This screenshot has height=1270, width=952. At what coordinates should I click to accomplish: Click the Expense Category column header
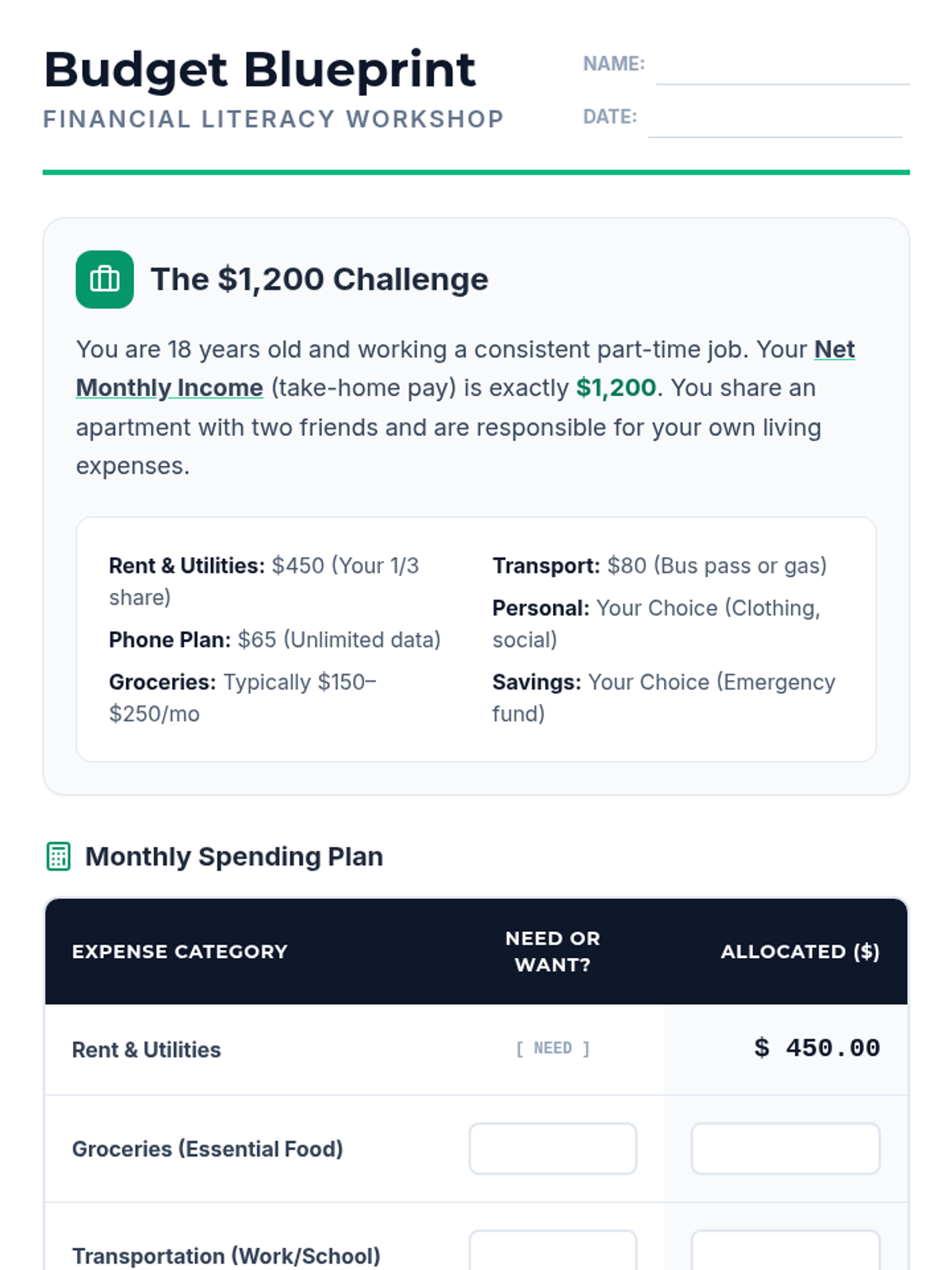tap(180, 952)
